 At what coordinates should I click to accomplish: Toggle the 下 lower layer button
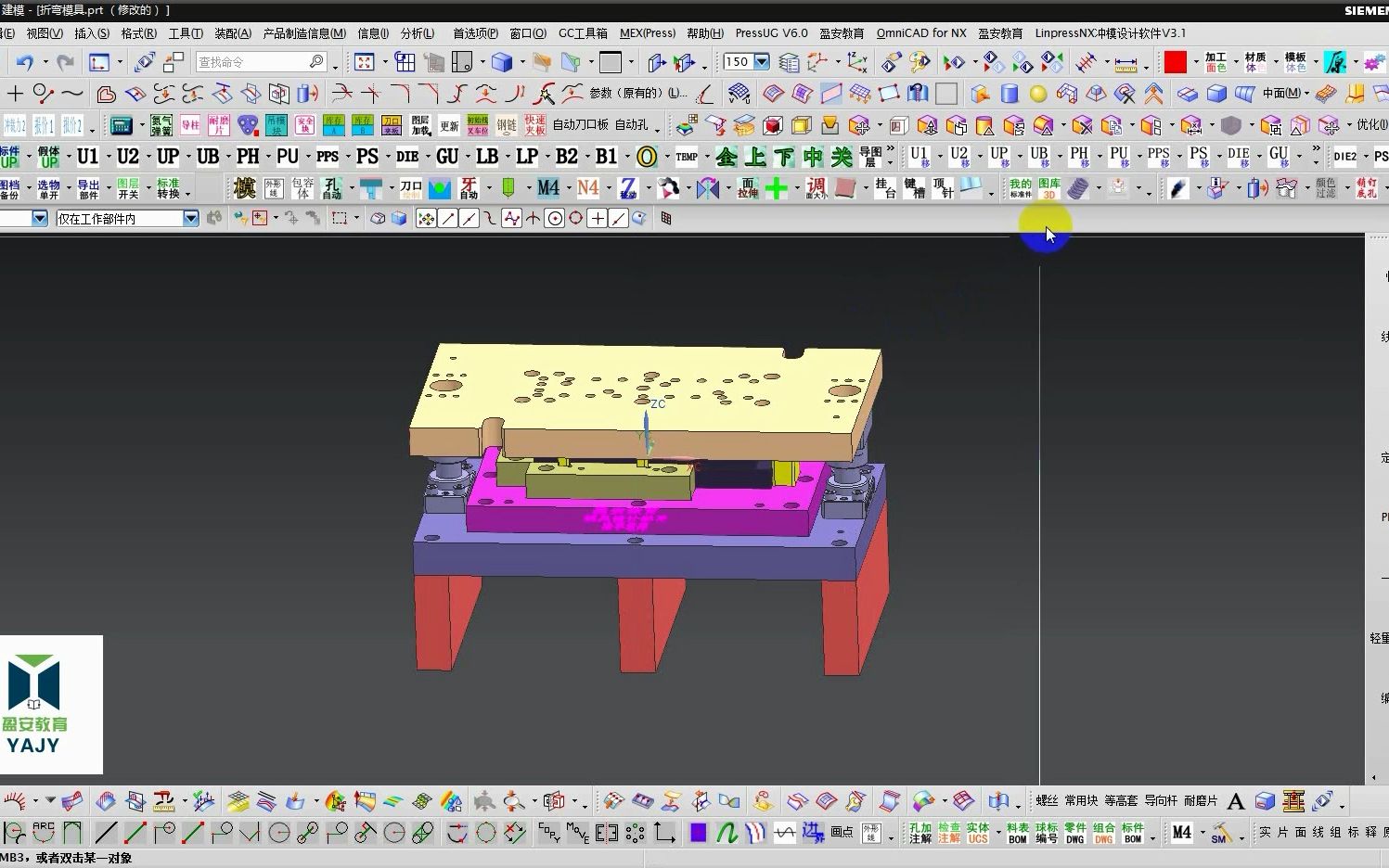[784, 157]
